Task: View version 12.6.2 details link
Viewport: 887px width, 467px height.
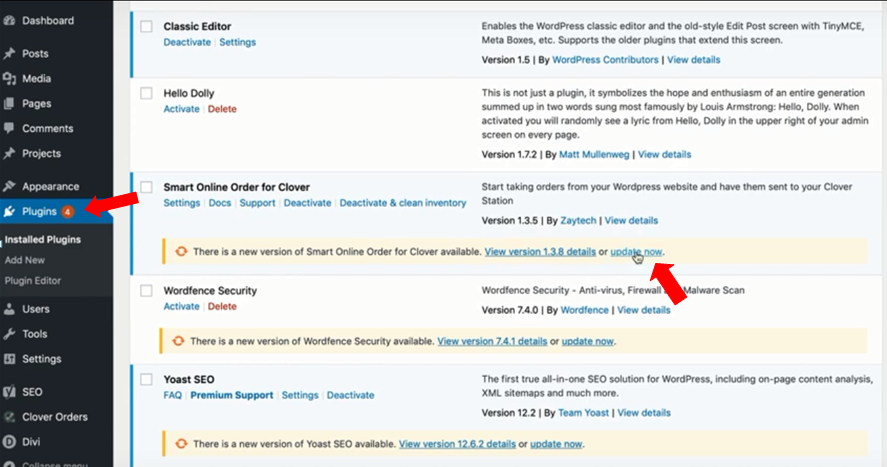Action: pos(457,444)
